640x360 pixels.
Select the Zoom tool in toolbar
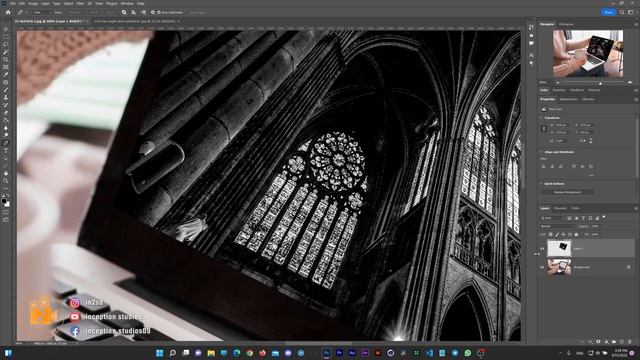(6, 181)
